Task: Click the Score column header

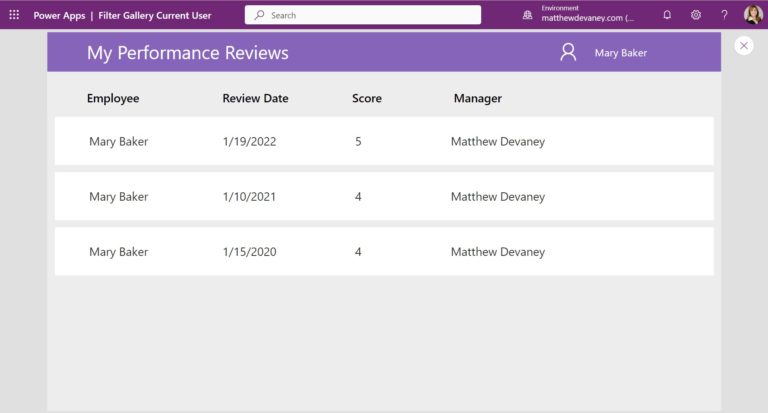Action: click(x=366, y=99)
